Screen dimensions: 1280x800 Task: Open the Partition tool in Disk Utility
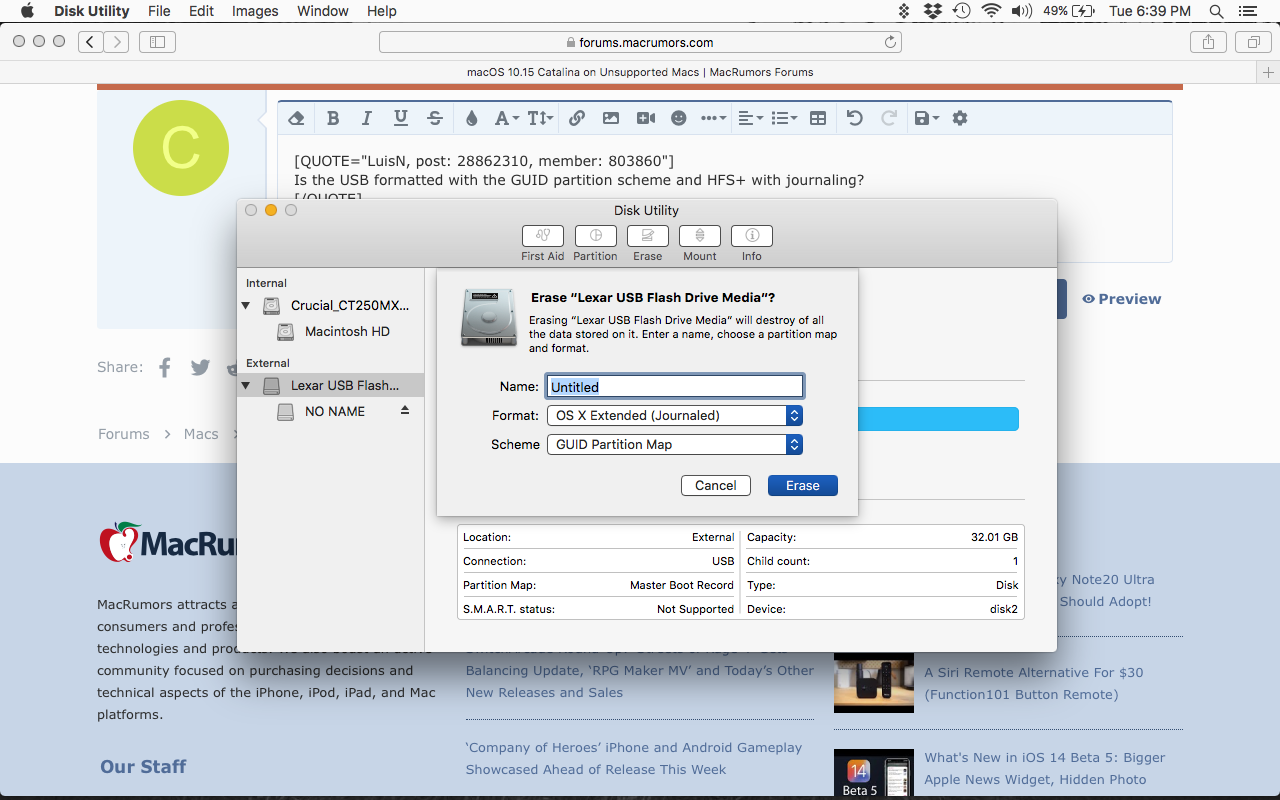[595, 236]
